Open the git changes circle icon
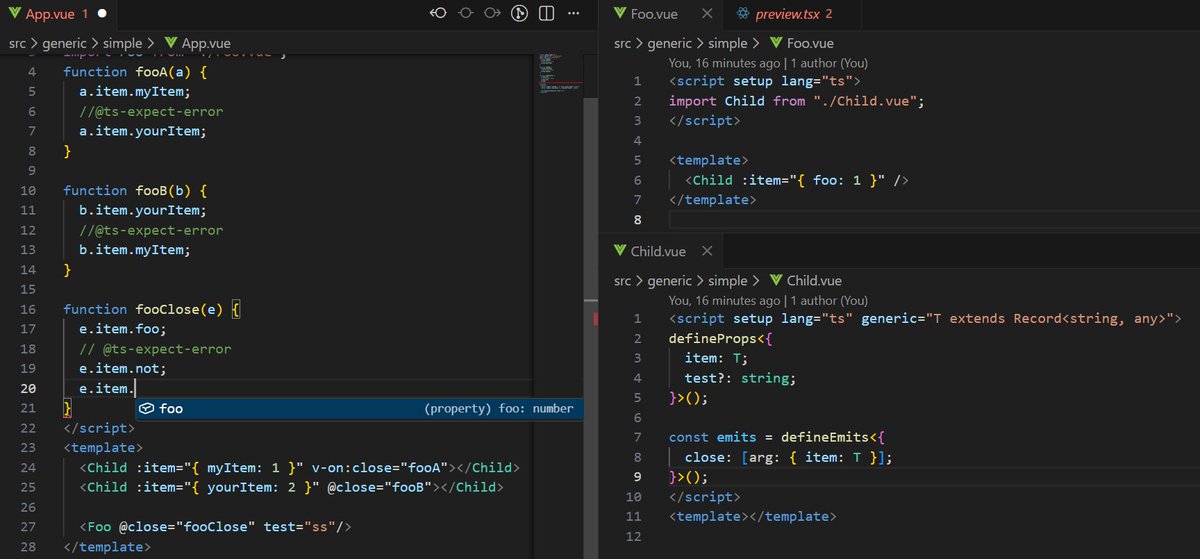1200x559 pixels. (518, 14)
